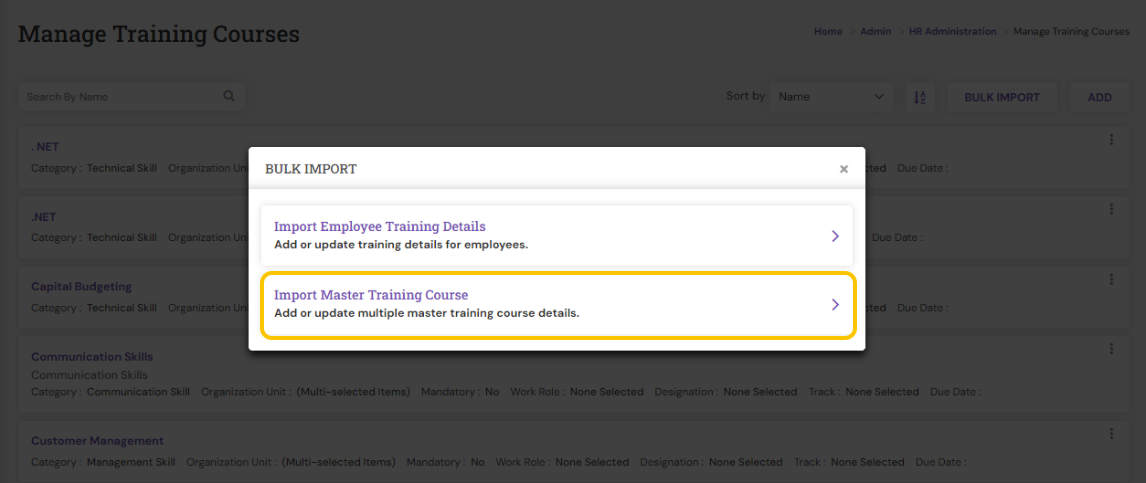
Task: Open HR Administration breadcrumb
Action: click(952, 31)
